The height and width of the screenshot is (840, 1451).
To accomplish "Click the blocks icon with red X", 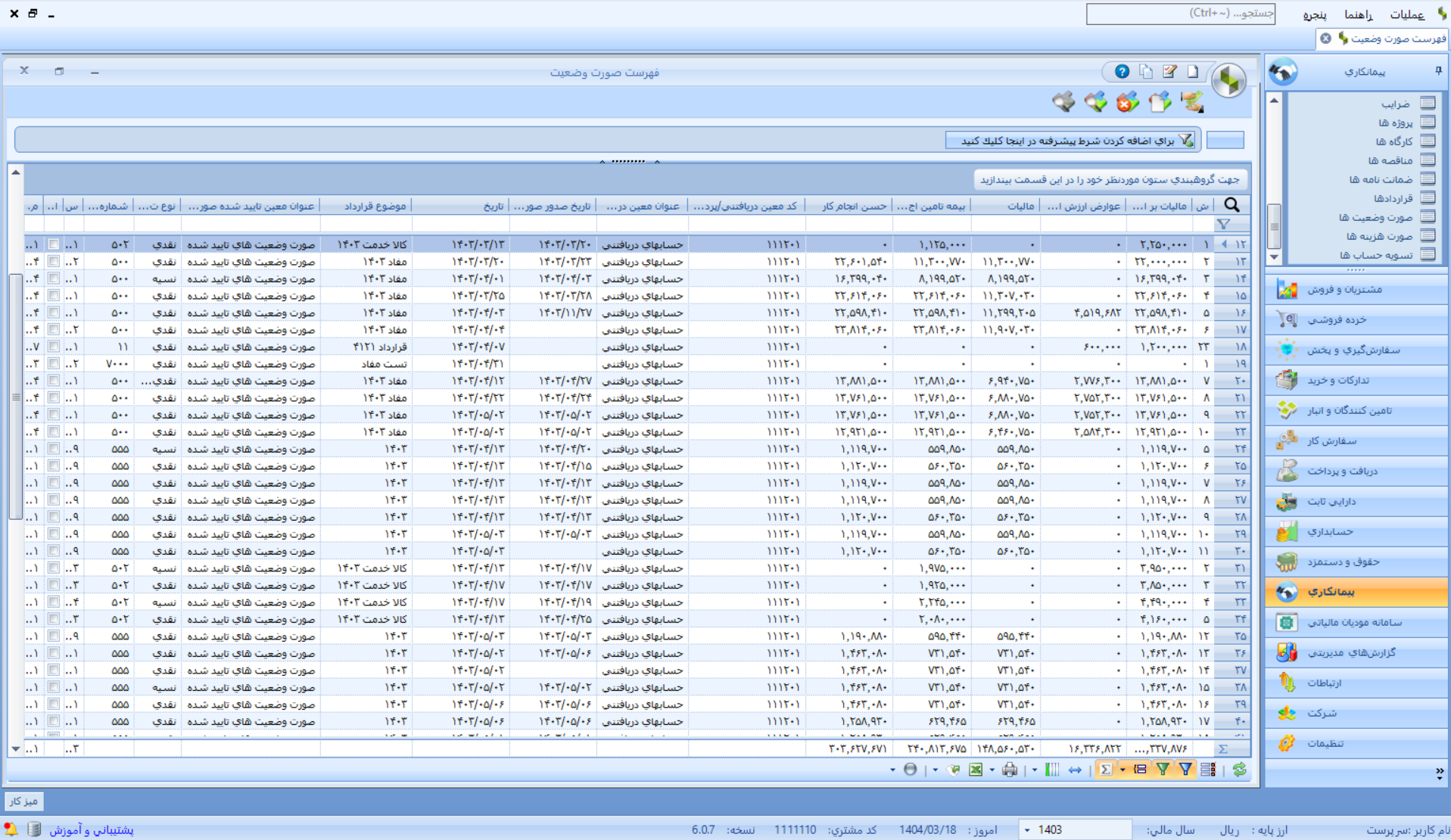I will click(1128, 101).
